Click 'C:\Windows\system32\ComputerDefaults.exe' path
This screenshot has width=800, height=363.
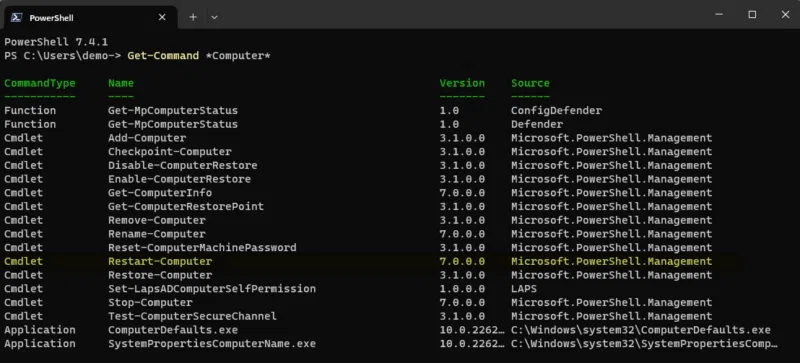[641, 330]
